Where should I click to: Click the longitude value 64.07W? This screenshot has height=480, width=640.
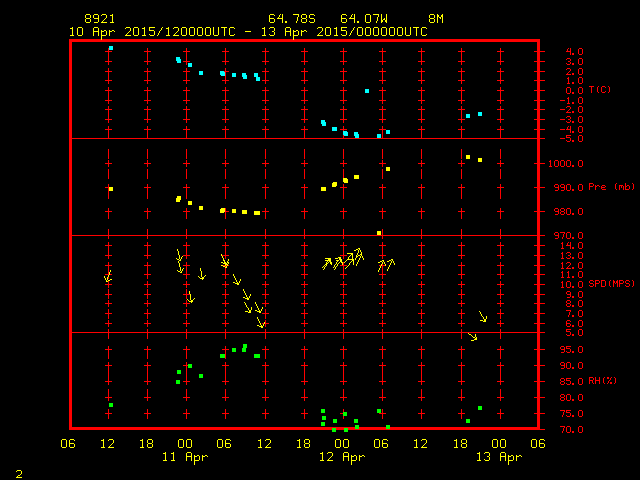click(x=362, y=19)
